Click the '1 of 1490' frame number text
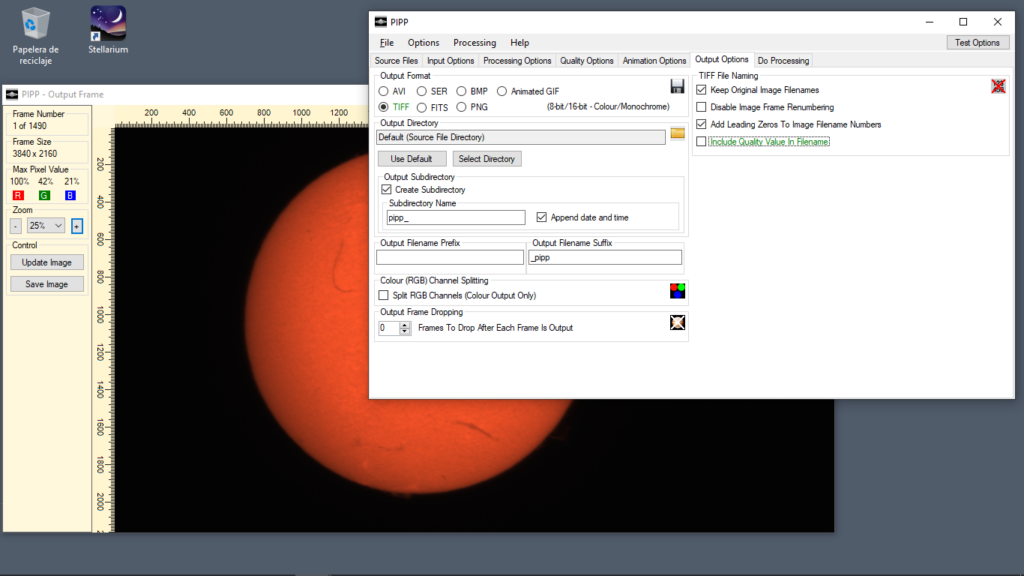This screenshot has width=1024, height=576. 29,126
